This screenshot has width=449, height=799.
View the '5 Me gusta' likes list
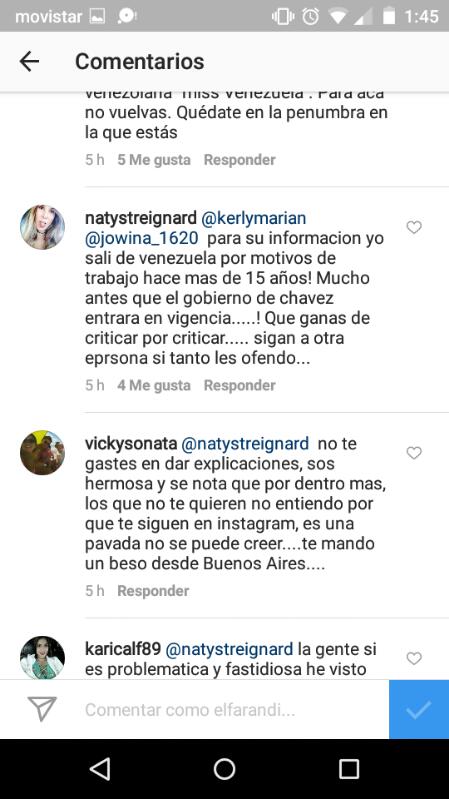click(154, 159)
